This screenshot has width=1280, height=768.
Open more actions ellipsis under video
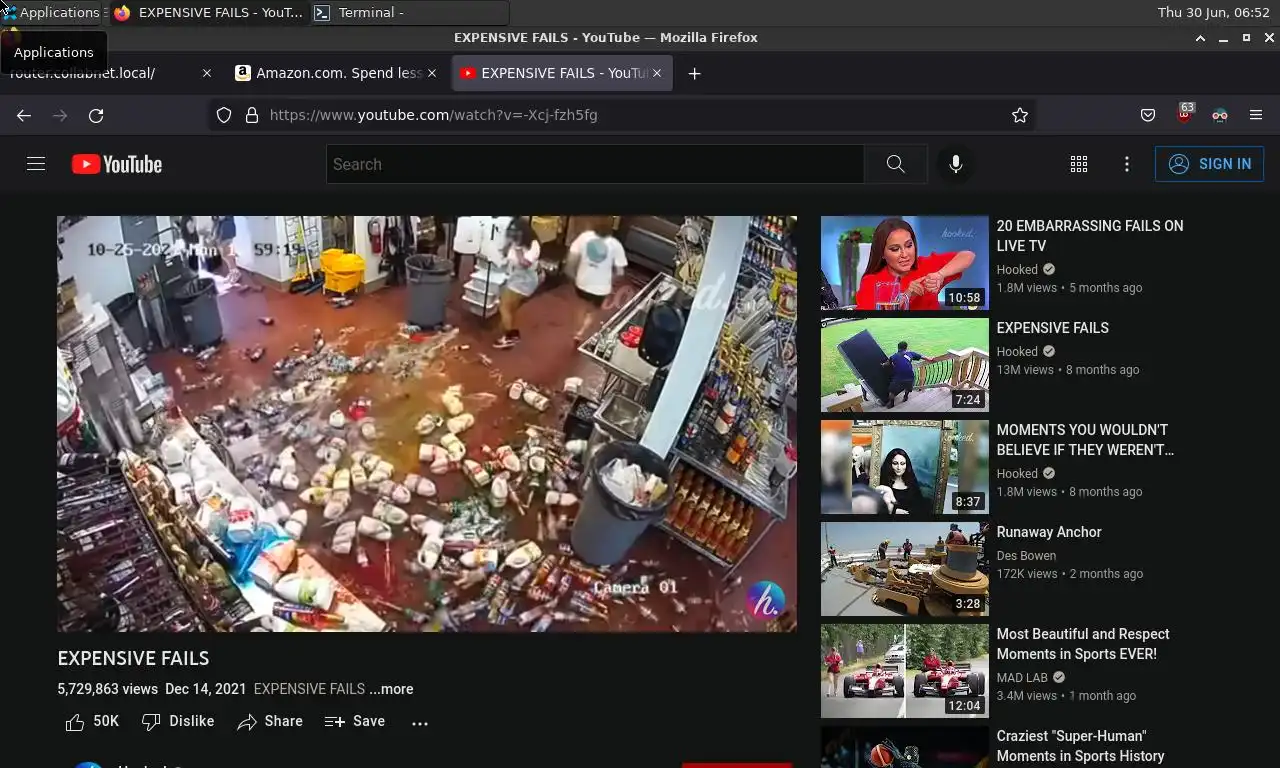click(x=420, y=722)
